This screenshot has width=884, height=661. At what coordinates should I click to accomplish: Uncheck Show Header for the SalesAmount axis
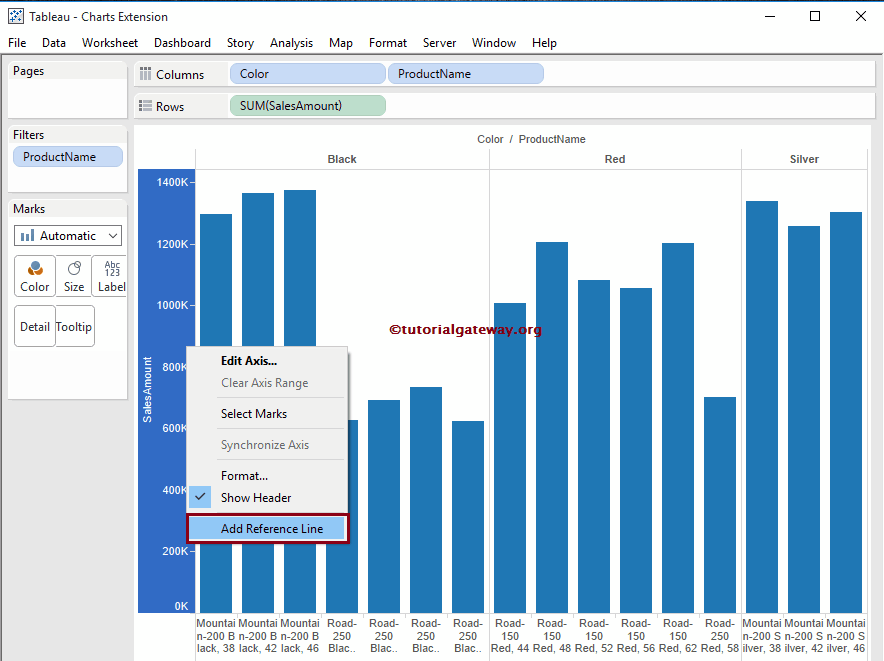(x=258, y=497)
